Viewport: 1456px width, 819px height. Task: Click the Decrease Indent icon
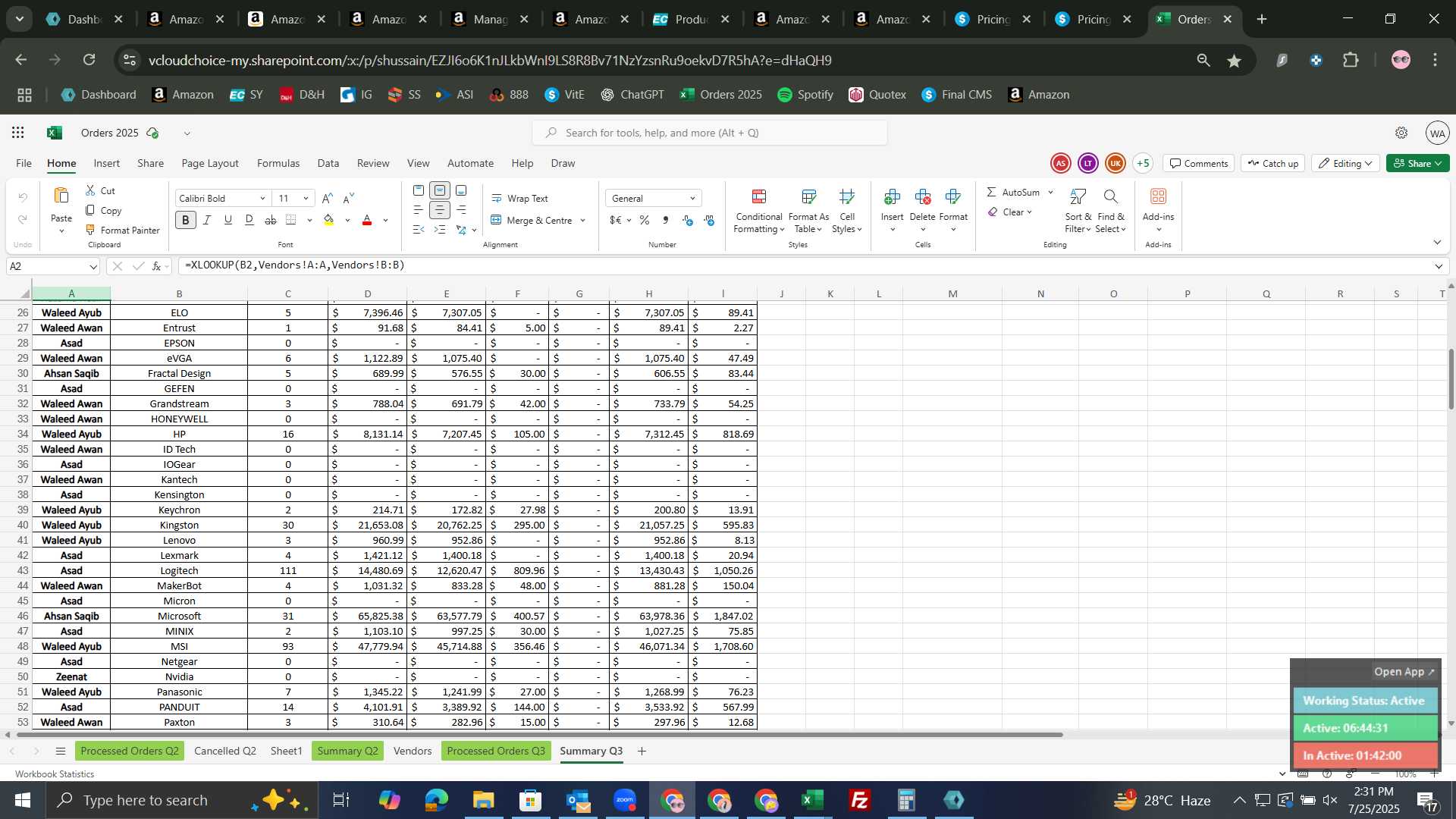[x=419, y=230]
